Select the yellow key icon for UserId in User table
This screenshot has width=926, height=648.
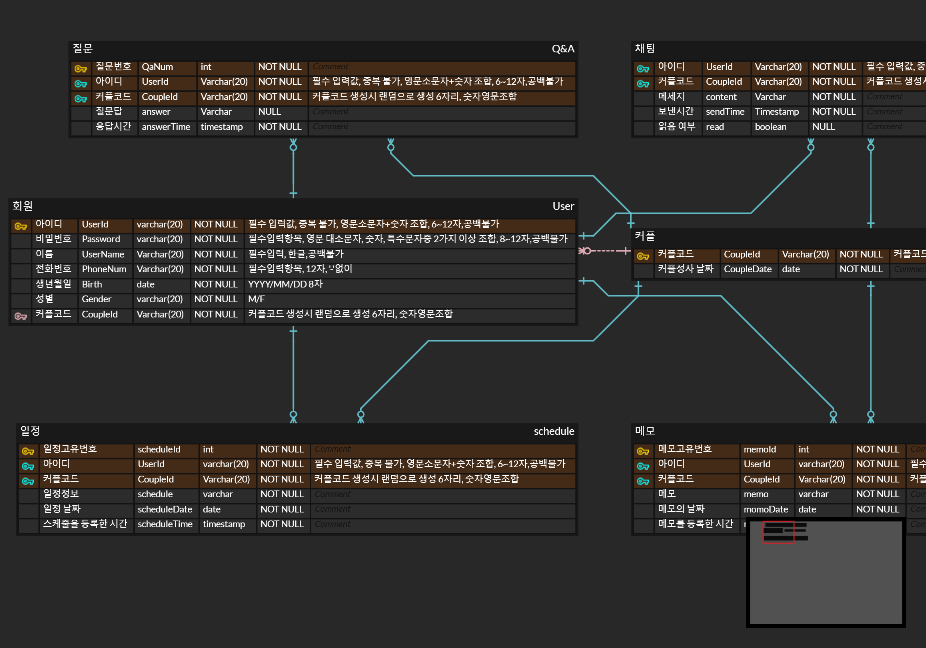21,226
